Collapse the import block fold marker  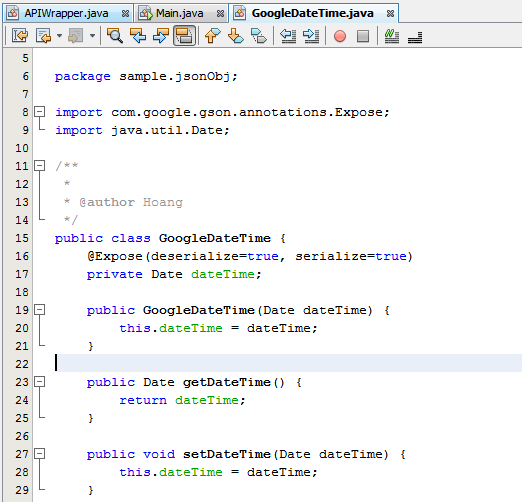[x=40, y=112]
